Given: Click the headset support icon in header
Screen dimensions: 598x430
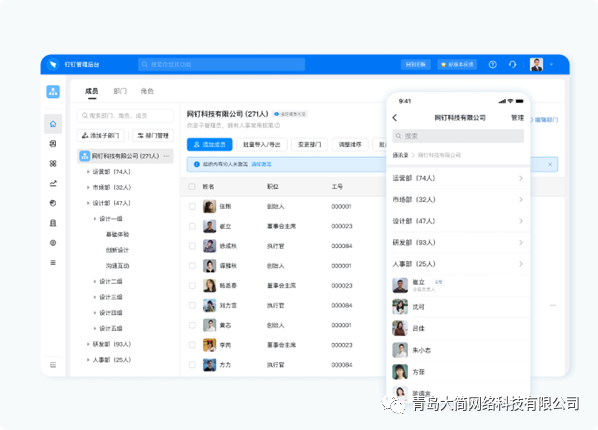Looking at the screenshot, I should tap(513, 64).
